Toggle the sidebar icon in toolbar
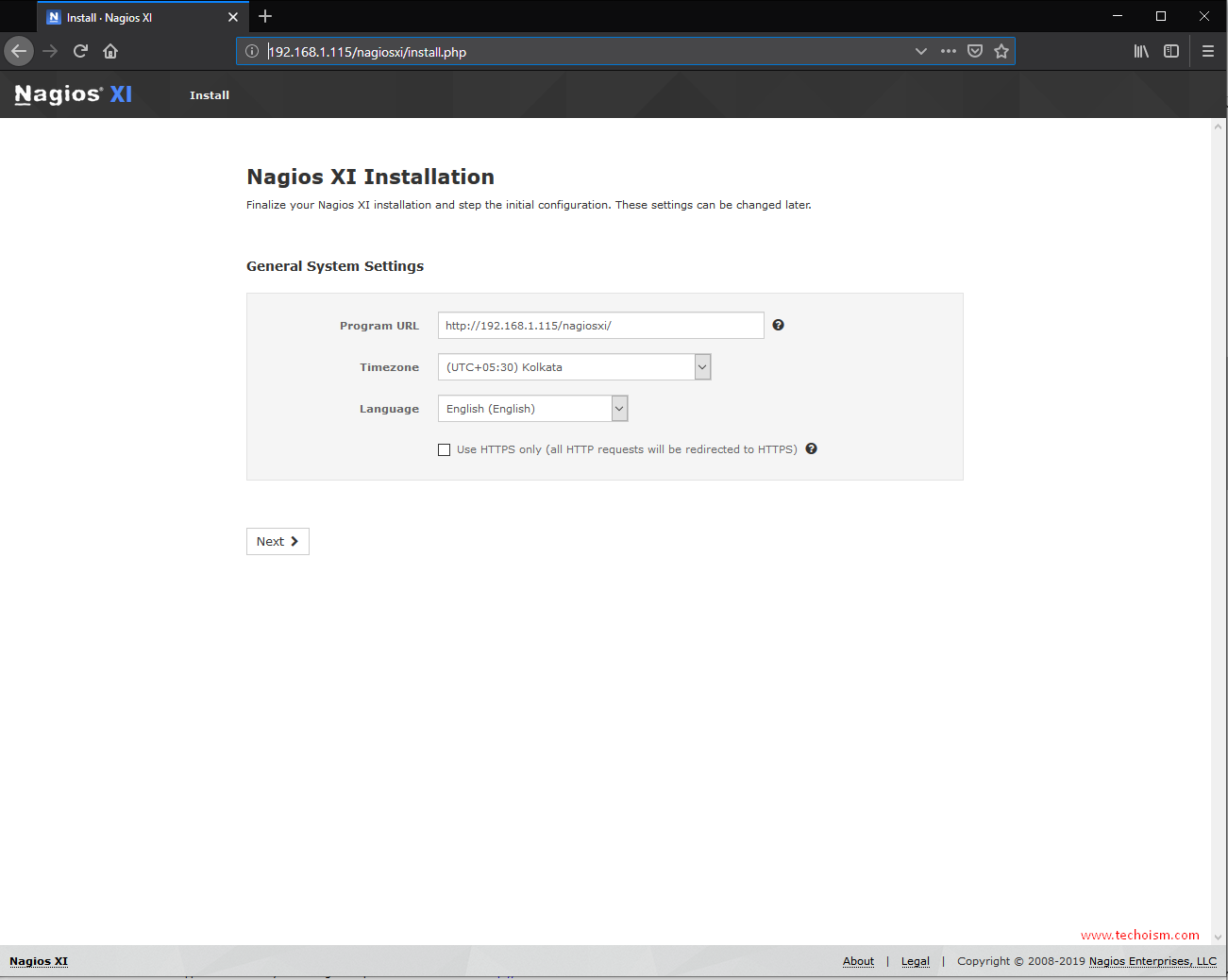 [x=1171, y=51]
